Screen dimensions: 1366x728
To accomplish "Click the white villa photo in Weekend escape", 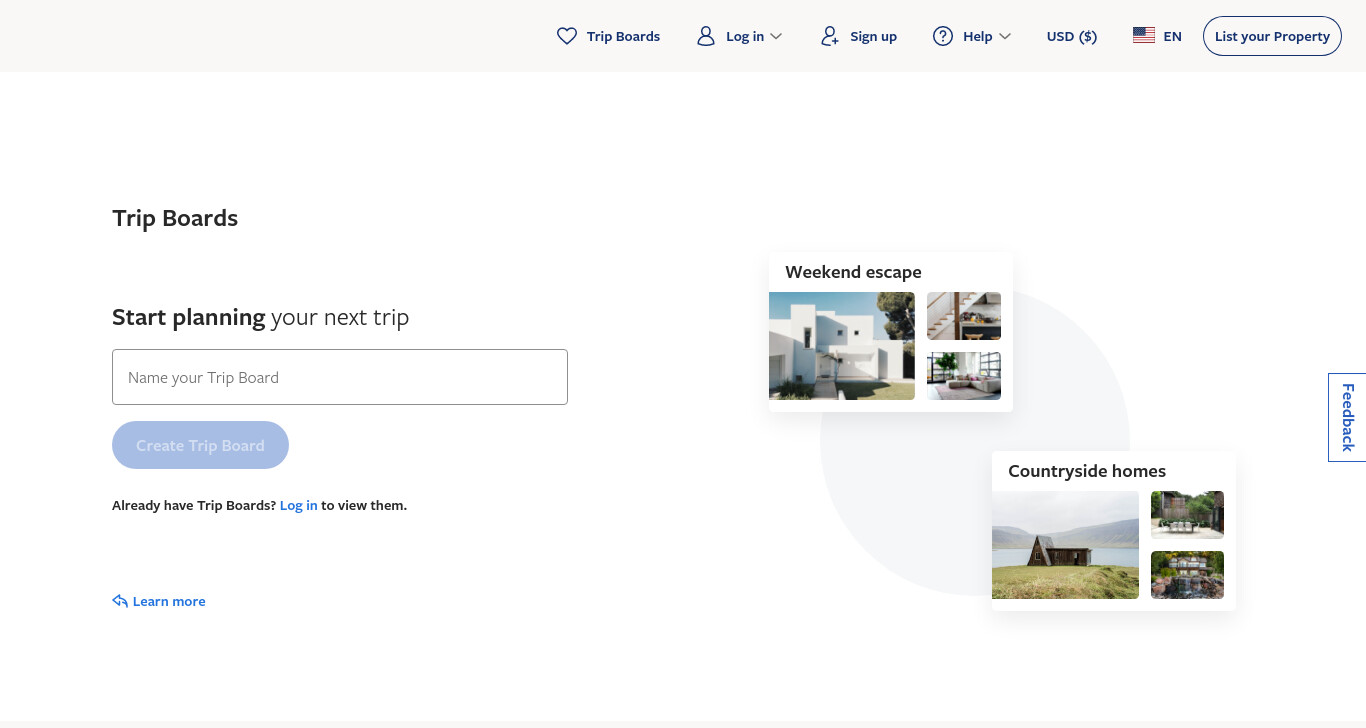I will click(842, 346).
